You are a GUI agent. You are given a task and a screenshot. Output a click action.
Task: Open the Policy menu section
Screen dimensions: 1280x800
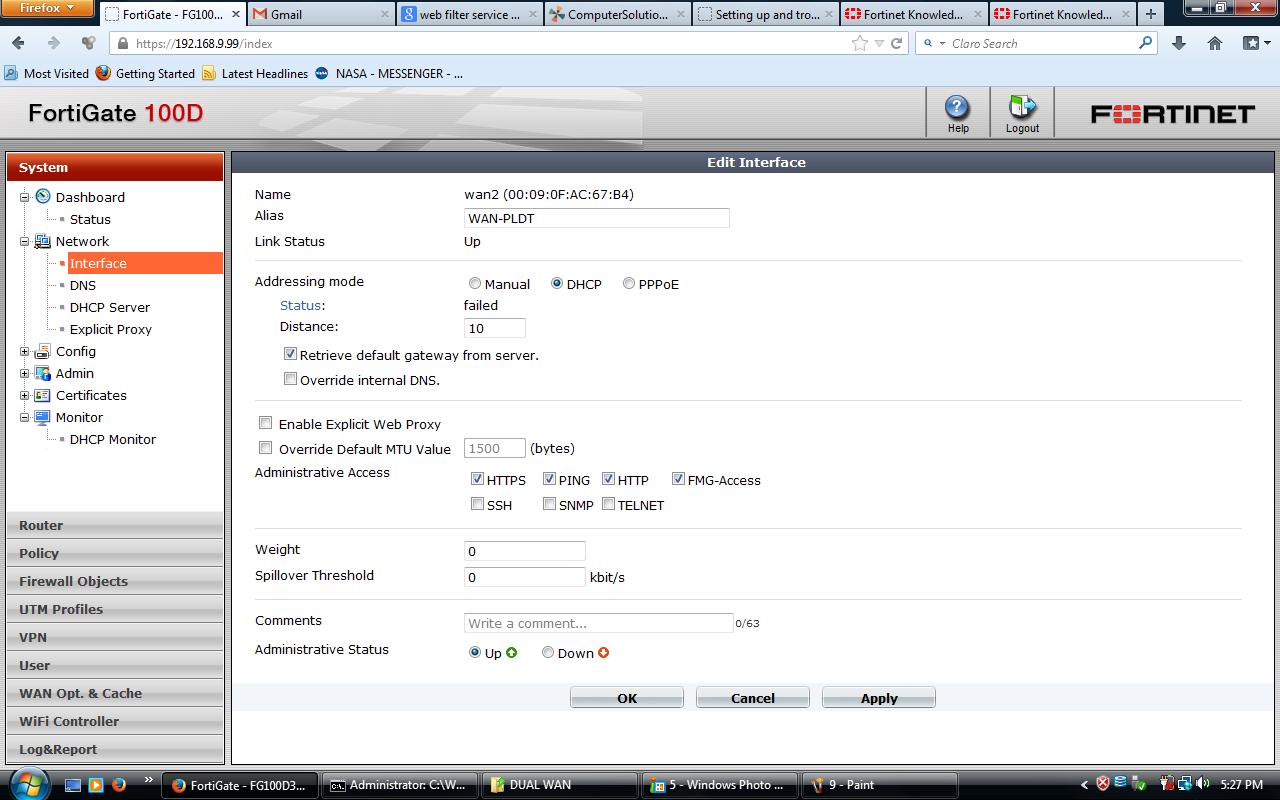[115, 553]
